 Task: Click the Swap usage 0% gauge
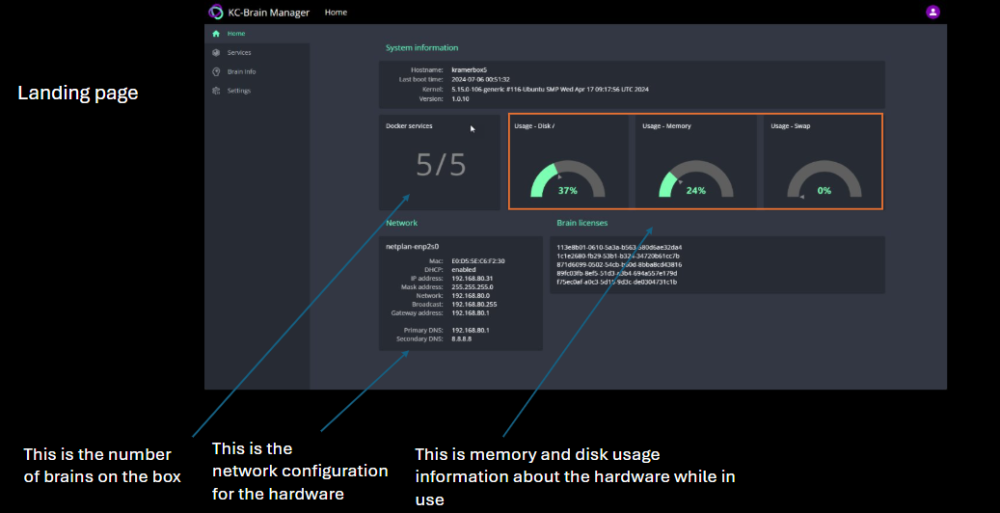pyautogui.click(x=824, y=179)
